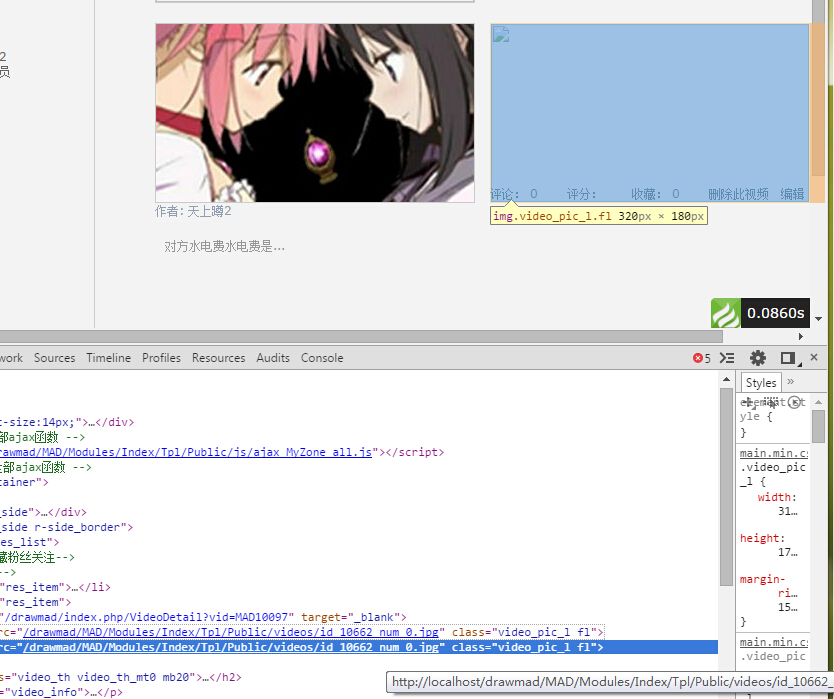Open the anime video thumbnail

pos(315,113)
